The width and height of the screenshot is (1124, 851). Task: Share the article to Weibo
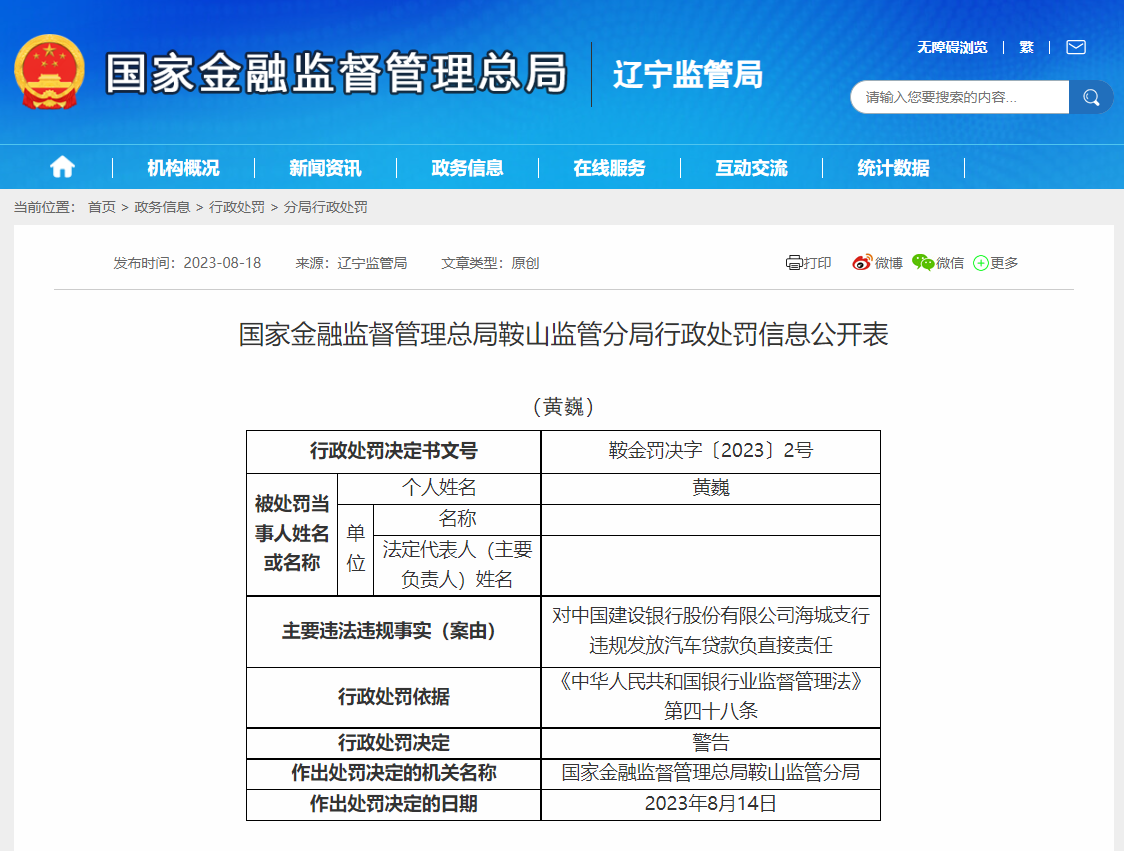[x=876, y=263]
